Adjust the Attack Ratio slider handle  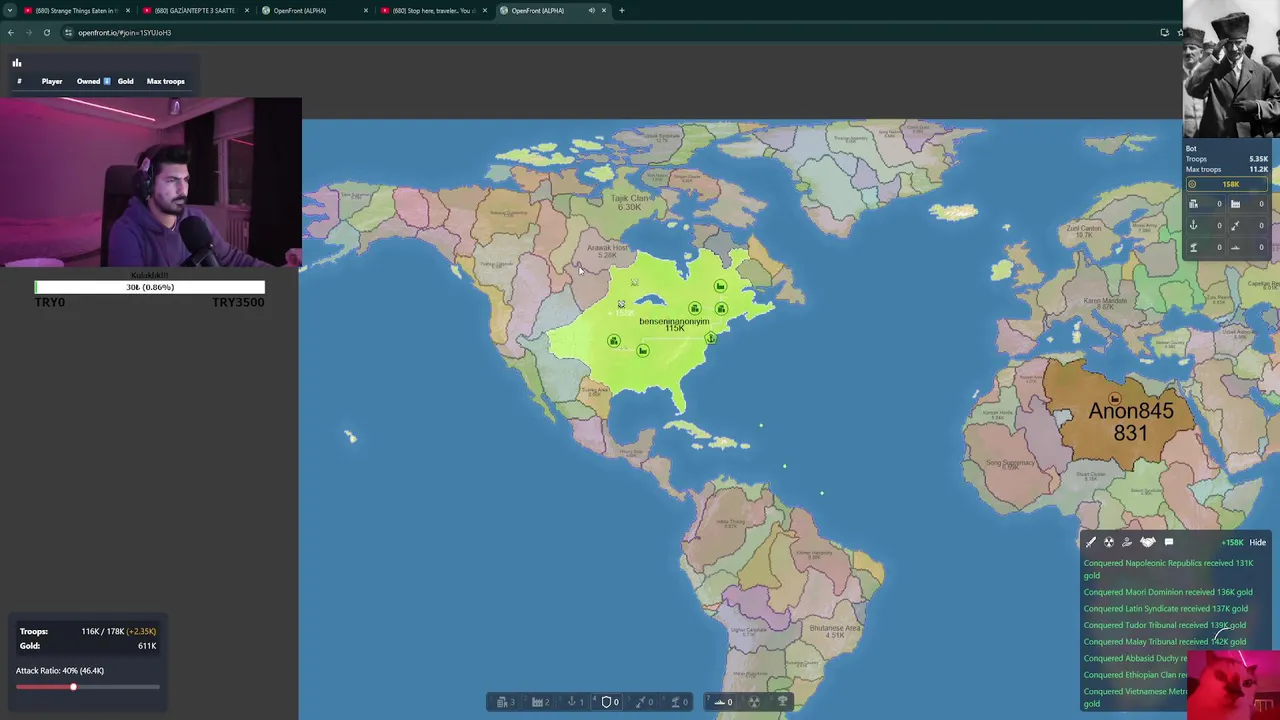73,687
